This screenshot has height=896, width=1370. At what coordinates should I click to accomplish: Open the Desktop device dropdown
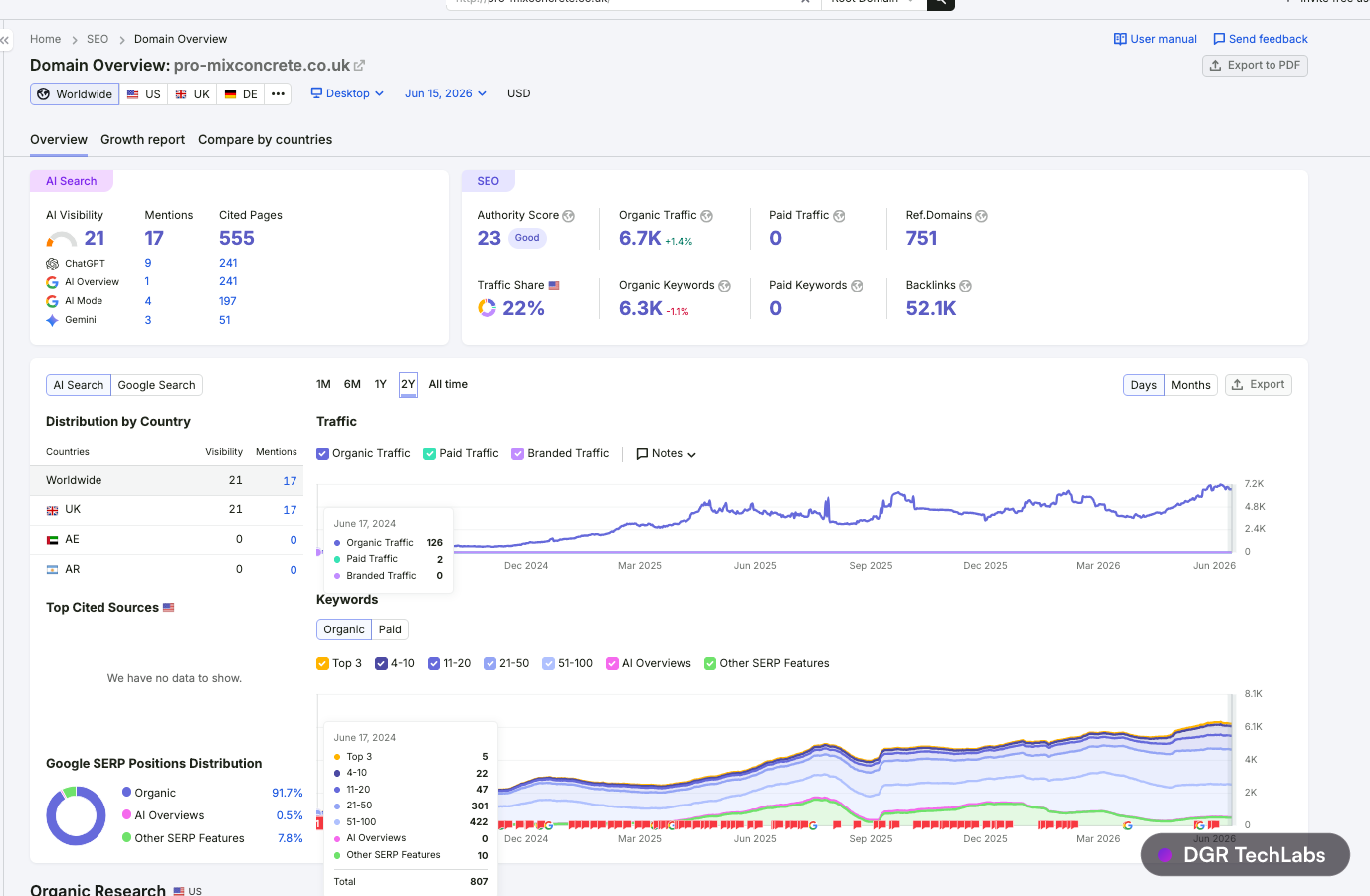click(x=347, y=93)
